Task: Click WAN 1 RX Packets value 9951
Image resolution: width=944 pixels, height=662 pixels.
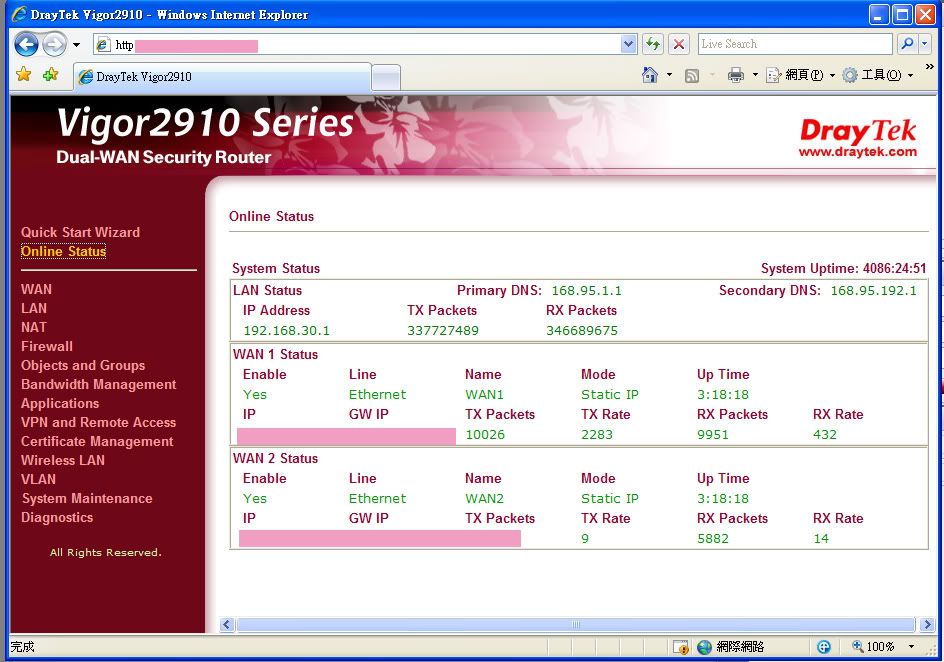Action: [x=713, y=435]
